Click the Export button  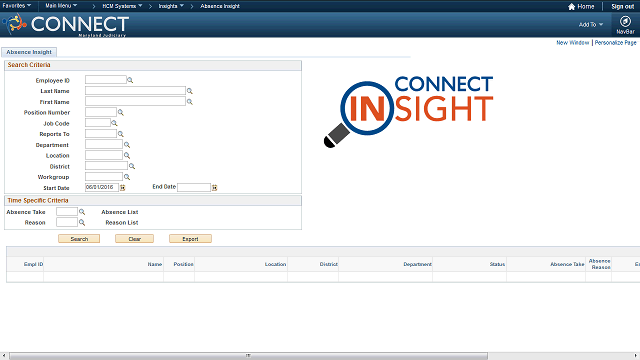[x=190, y=239]
